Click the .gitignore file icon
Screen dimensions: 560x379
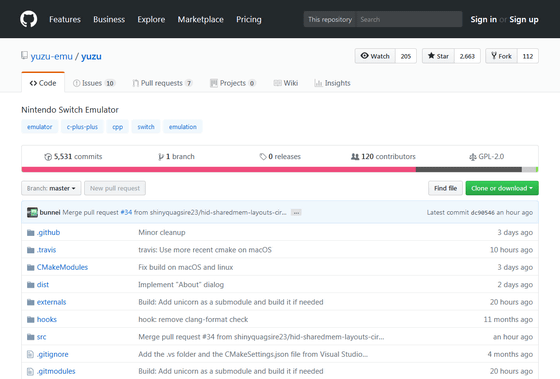click(x=30, y=354)
